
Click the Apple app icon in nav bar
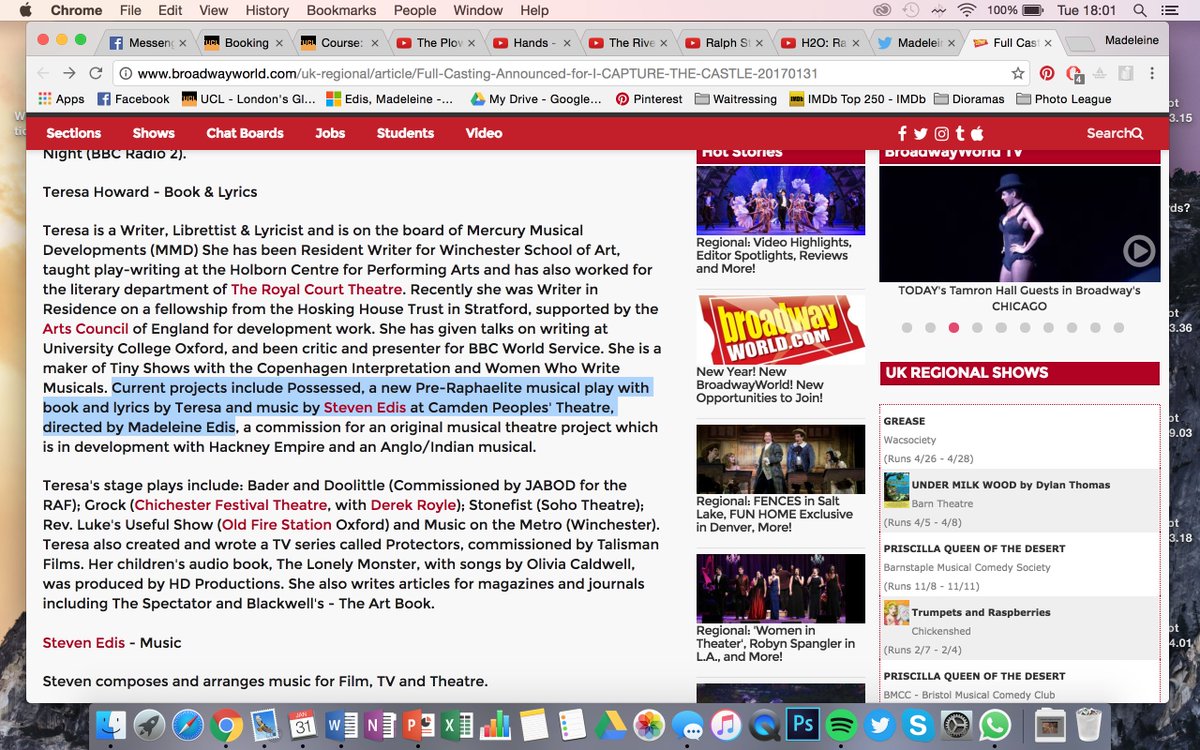click(x=977, y=133)
